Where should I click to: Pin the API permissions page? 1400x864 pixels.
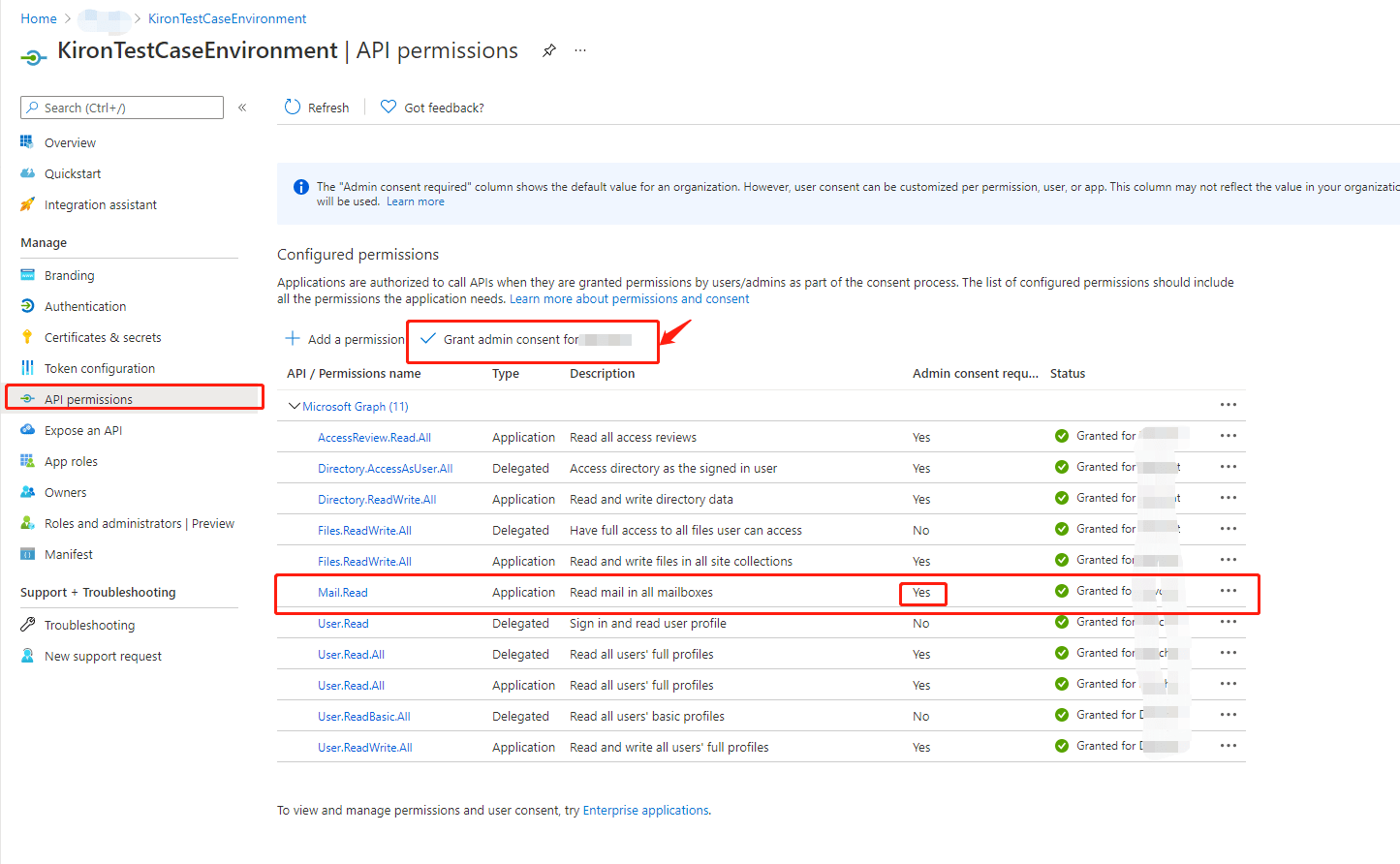[549, 50]
